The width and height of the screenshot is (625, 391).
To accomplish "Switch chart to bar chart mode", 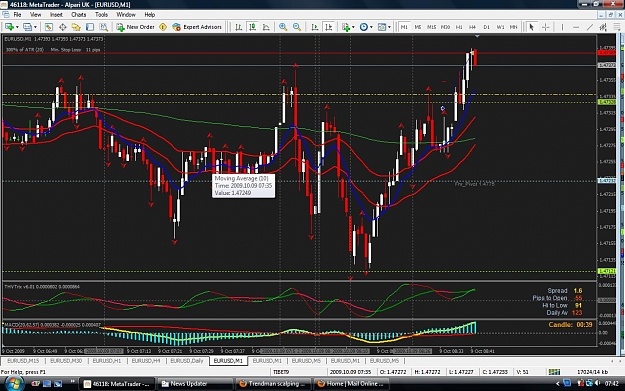I will [238, 27].
